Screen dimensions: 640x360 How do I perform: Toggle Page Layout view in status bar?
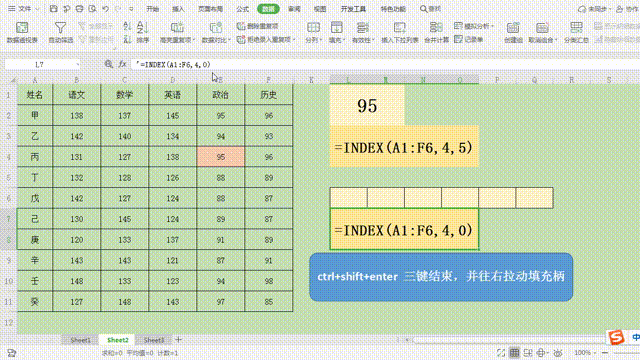tap(528, 353)
